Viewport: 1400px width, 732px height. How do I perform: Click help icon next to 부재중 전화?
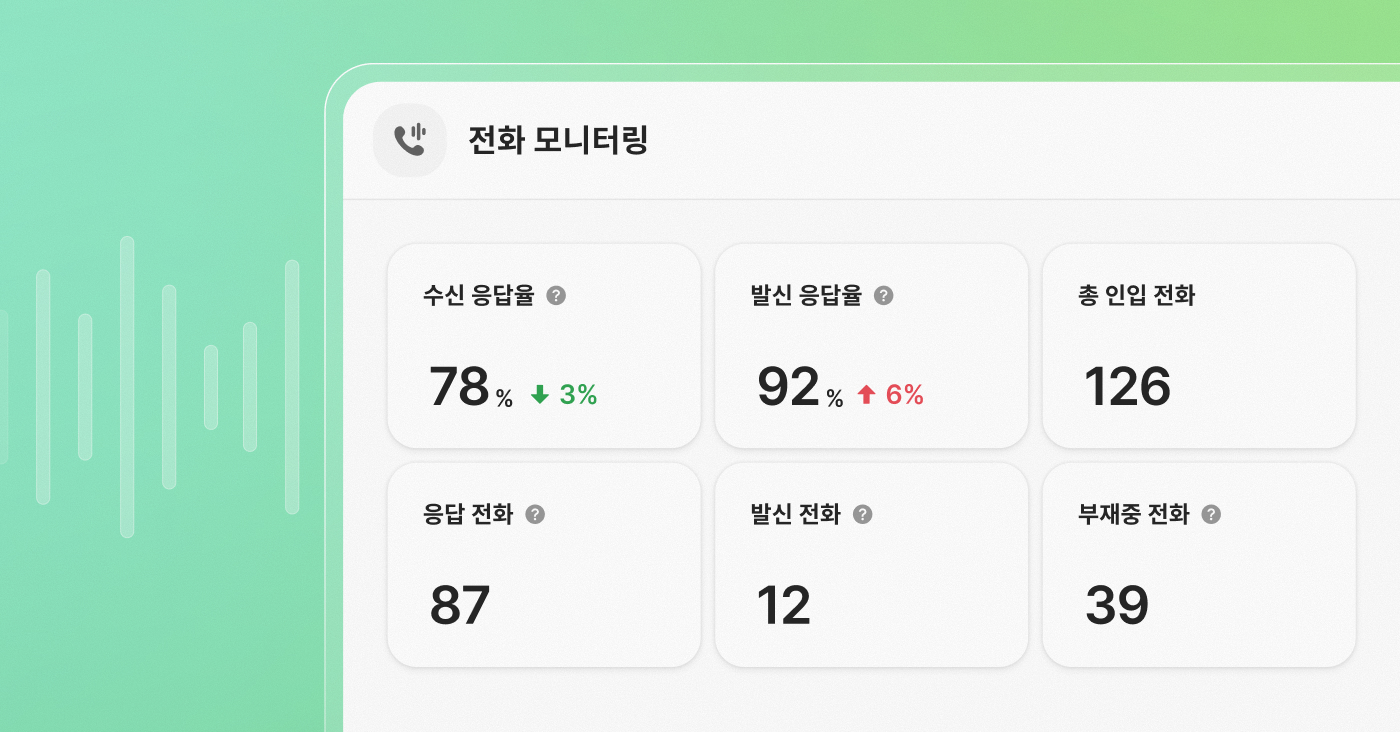pyautogui.click(x=1211, y=515)
